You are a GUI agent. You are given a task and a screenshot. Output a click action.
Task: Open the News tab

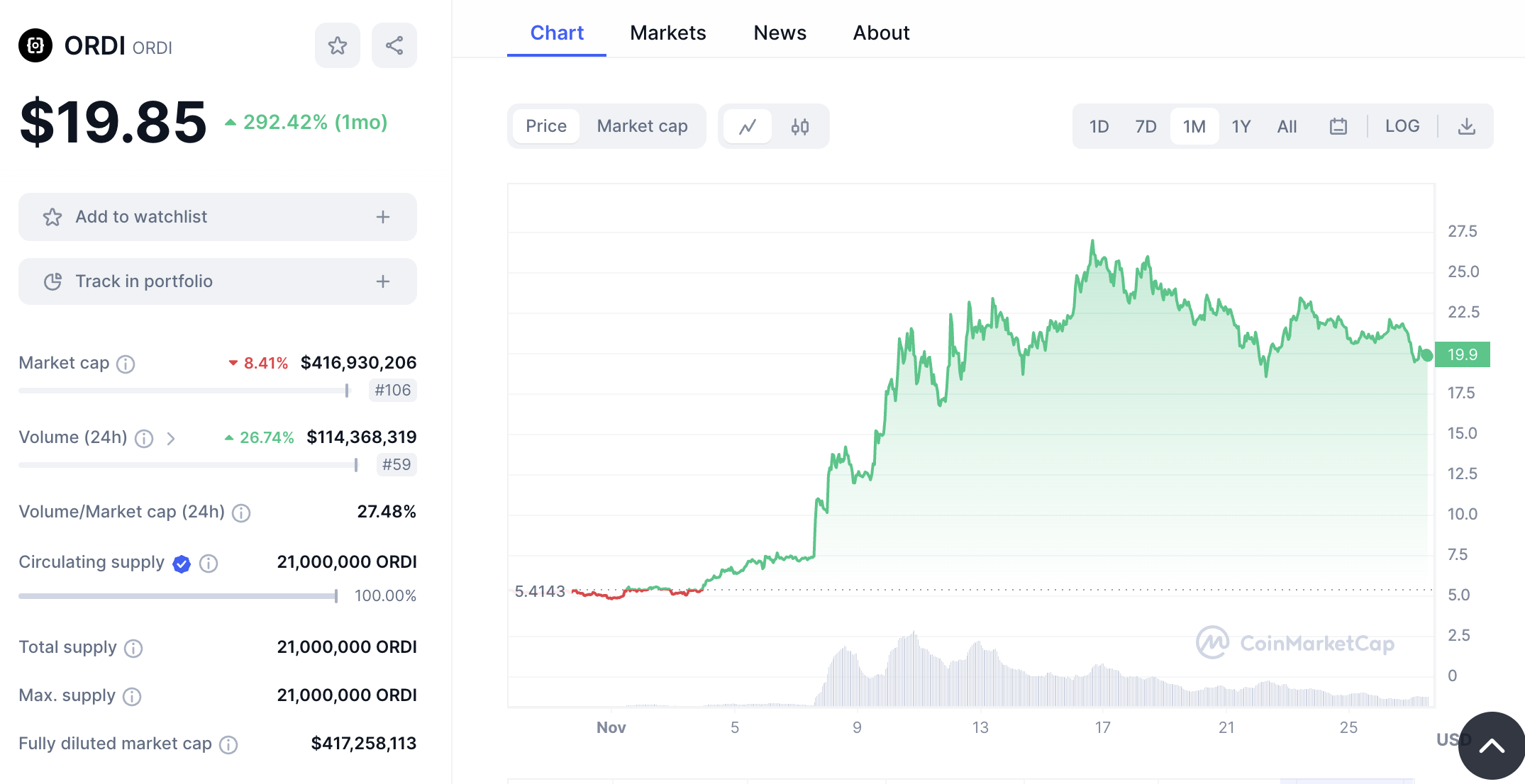[780, 33]
